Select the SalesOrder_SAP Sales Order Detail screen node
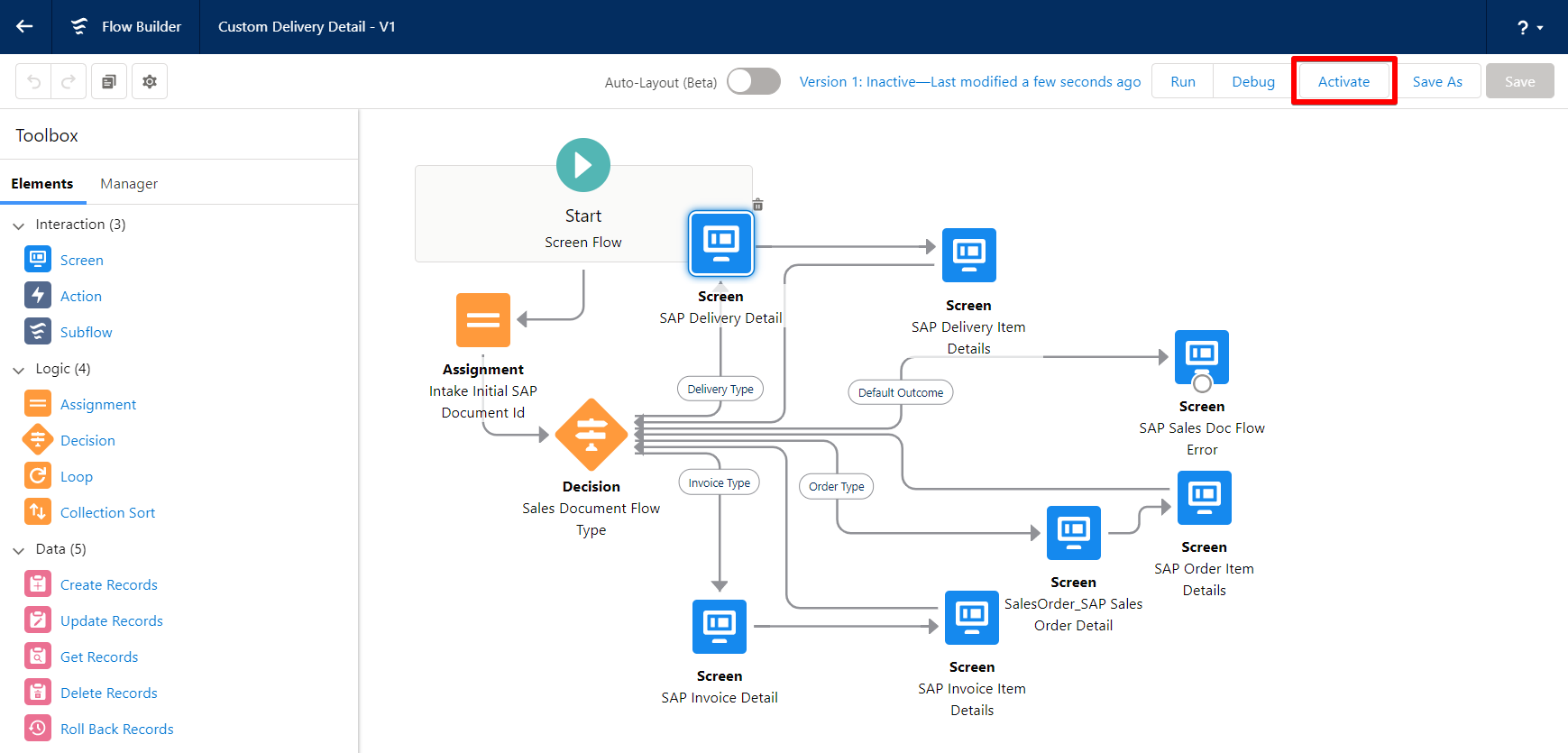Screen dimensions: 1568x753 pyautogui.click(x=1074, y=533)
